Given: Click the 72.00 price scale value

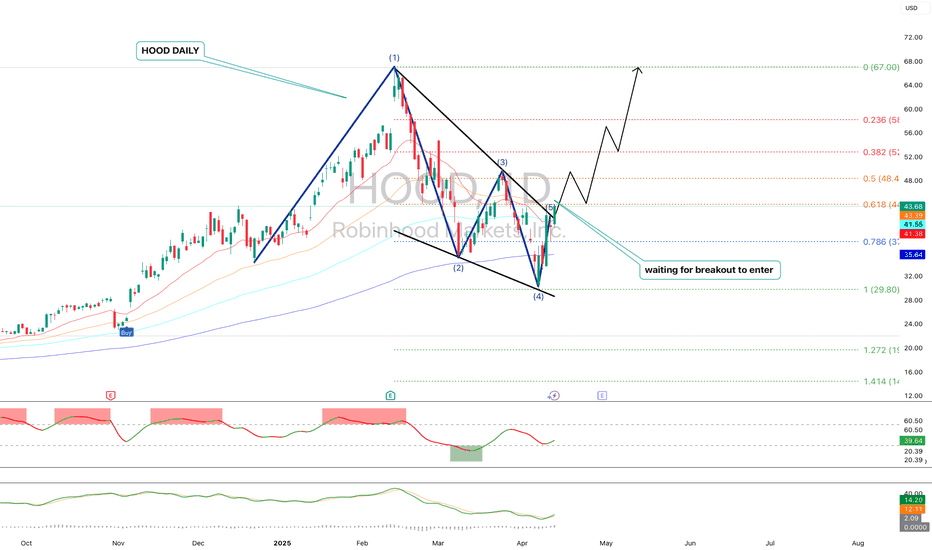Looking at the screenshot, I should (x=913, y=37).
